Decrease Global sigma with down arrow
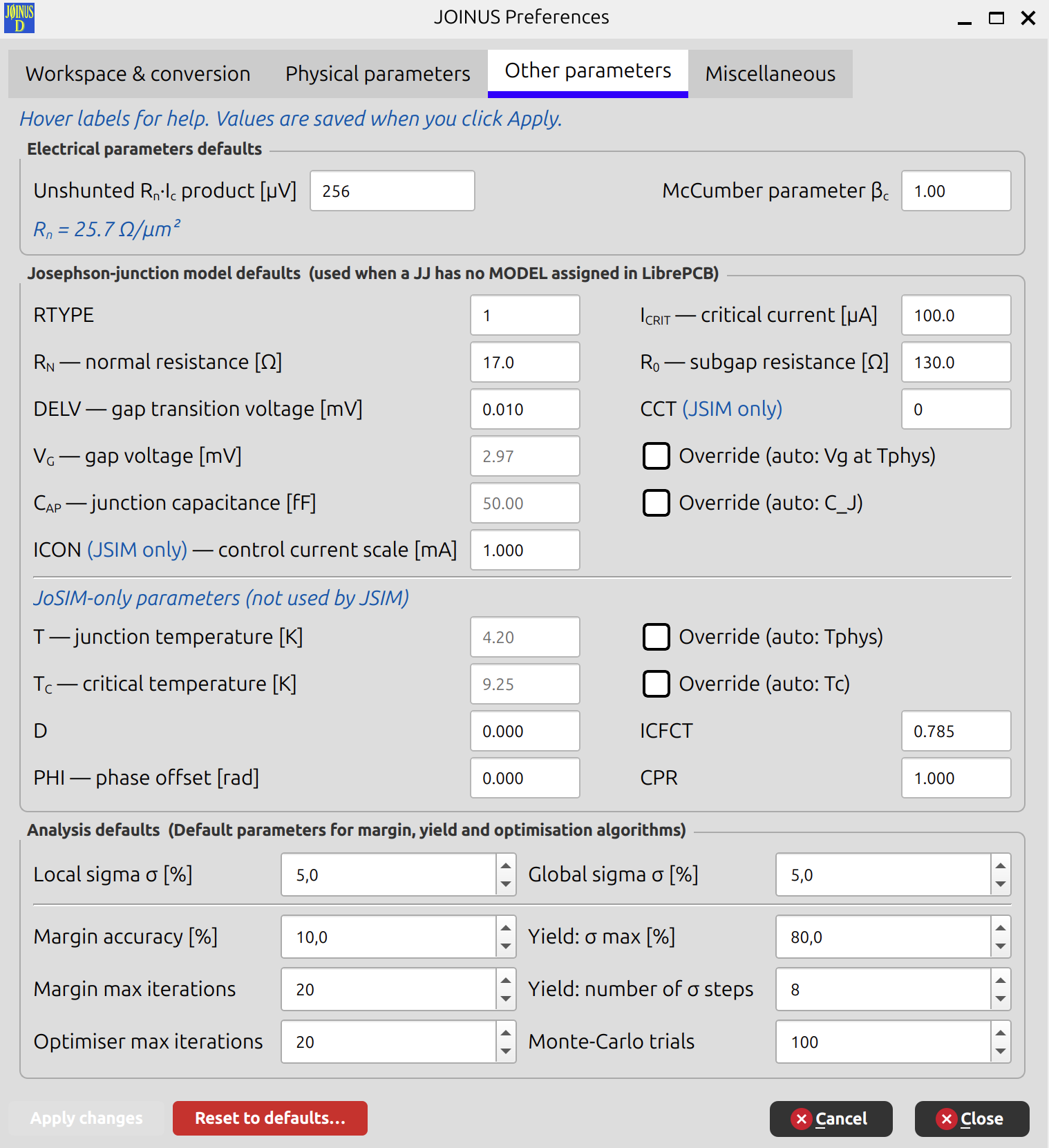This screenshot has height=1148, width=1049. (1001, 884)
